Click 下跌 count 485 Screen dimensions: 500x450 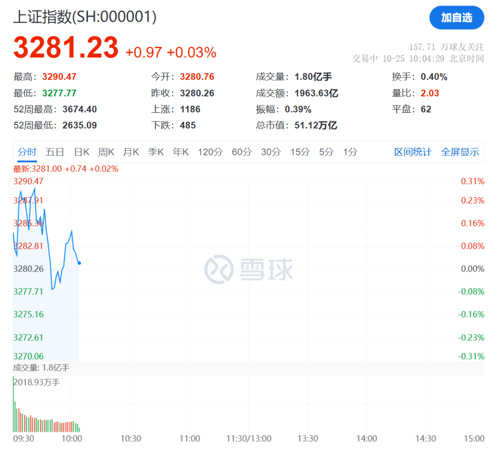point(188,126)
